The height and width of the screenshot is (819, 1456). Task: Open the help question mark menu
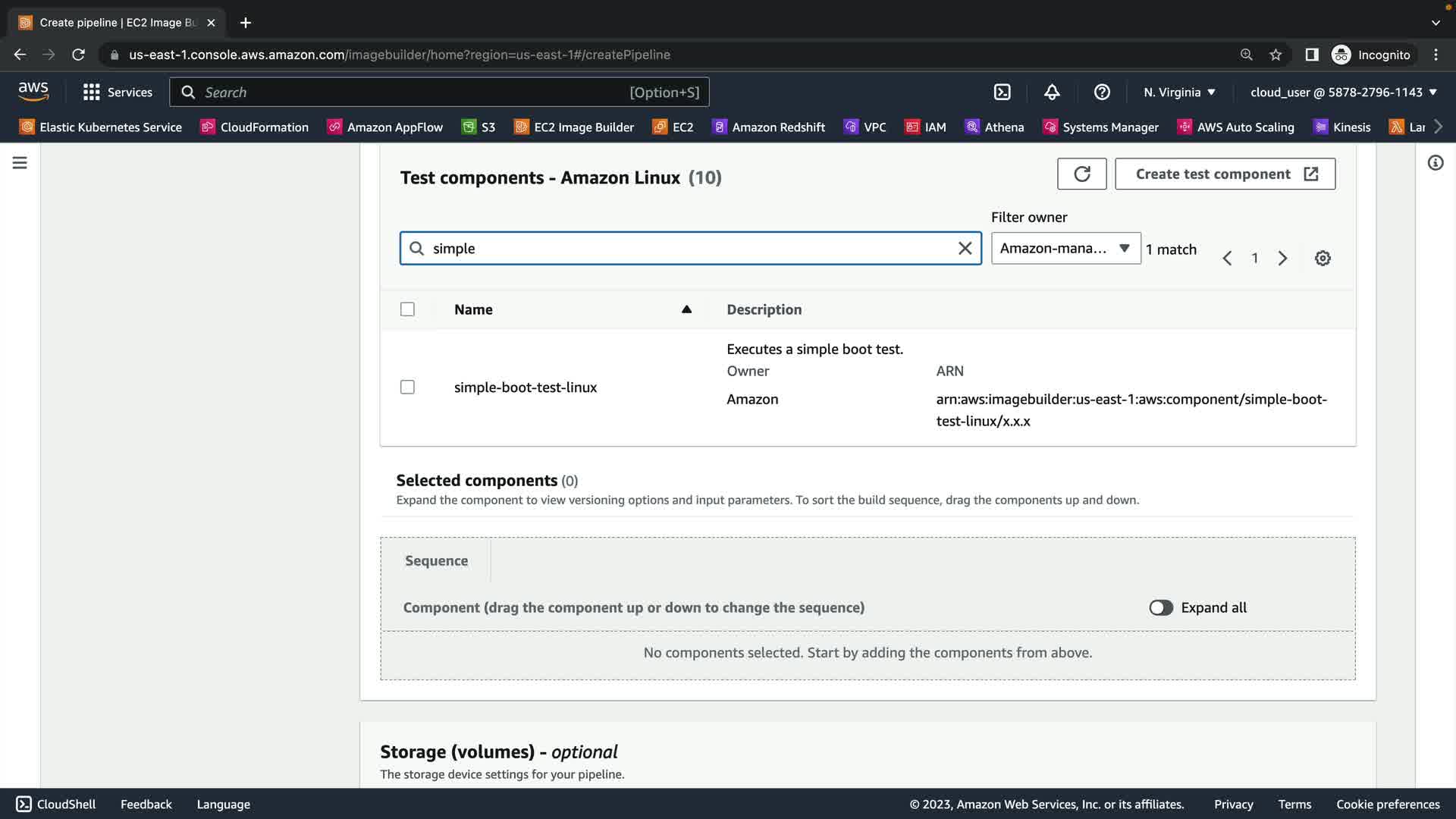1102,93
